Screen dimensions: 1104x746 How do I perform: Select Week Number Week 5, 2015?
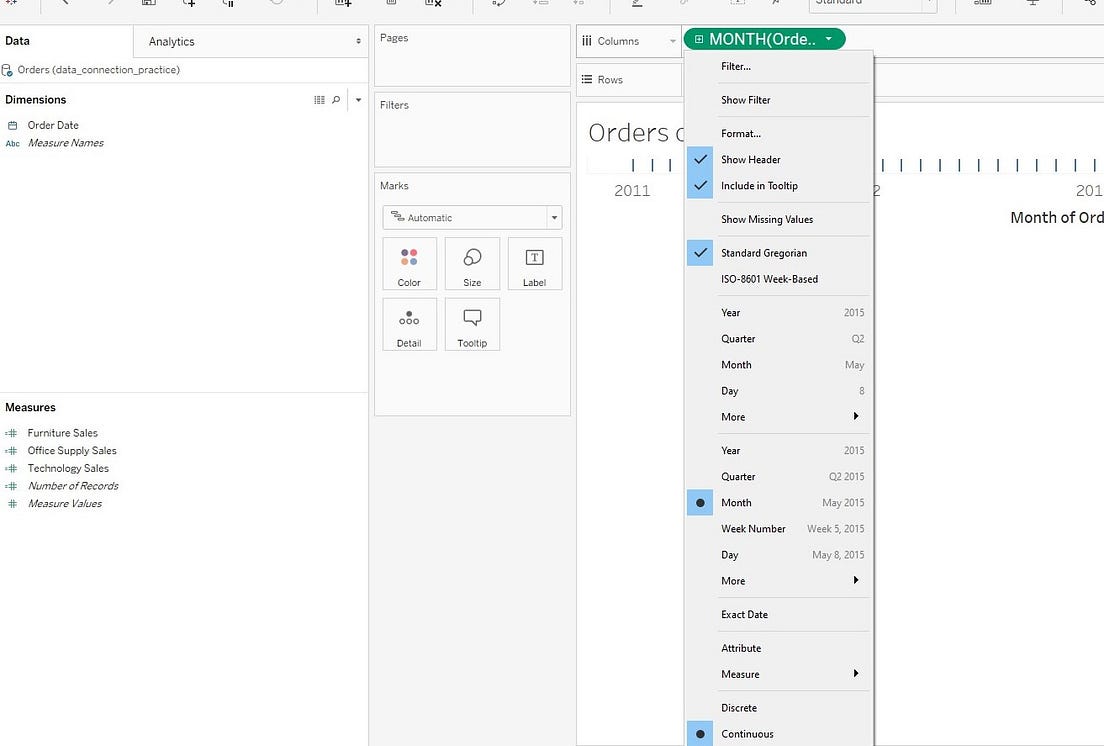779,529
